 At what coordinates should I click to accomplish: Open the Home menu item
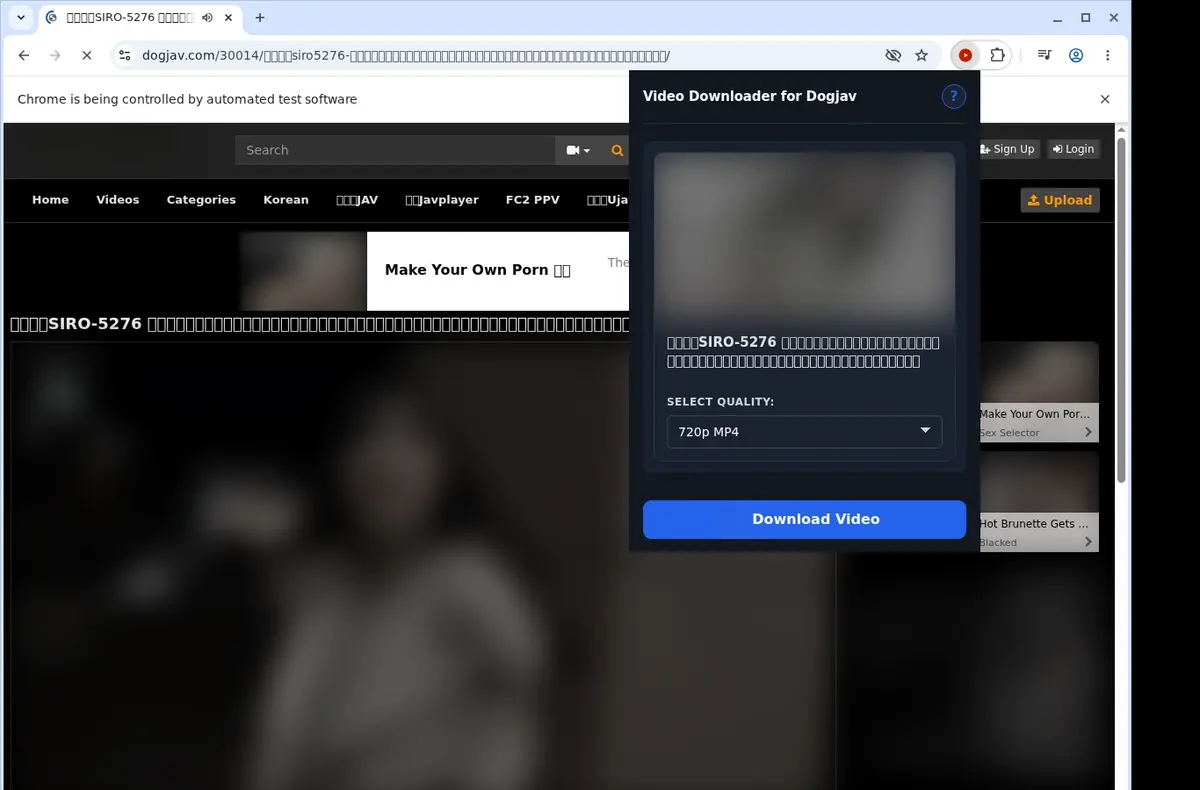tap(50, 200)
